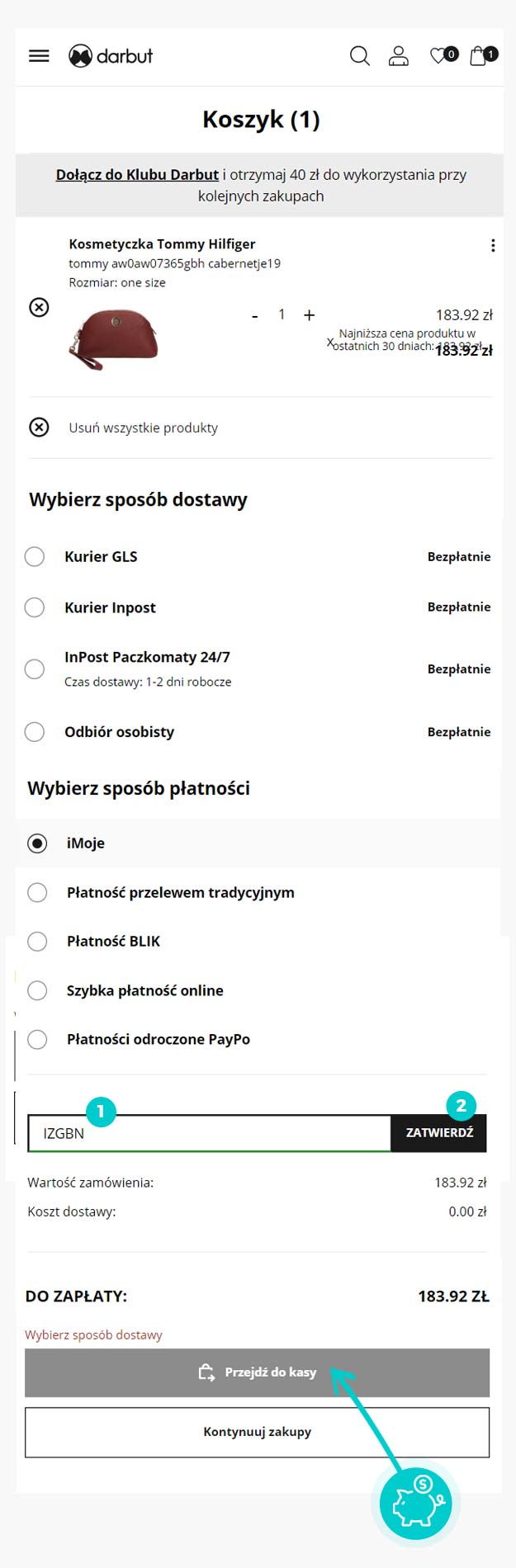Open the shopping bag cart icon

coord(479,56)
